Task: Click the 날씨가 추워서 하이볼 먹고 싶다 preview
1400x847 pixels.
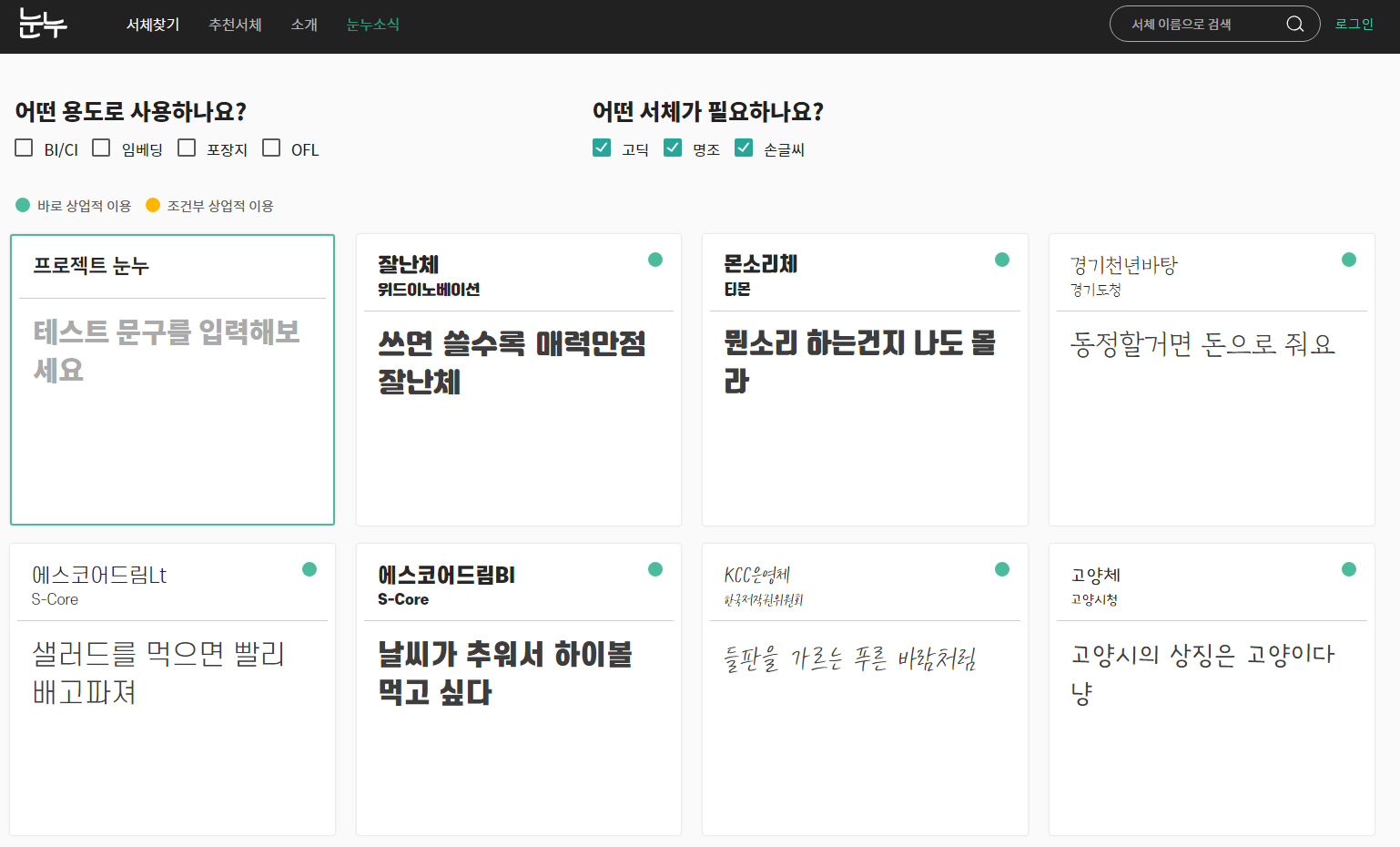Action: (505, 672)
